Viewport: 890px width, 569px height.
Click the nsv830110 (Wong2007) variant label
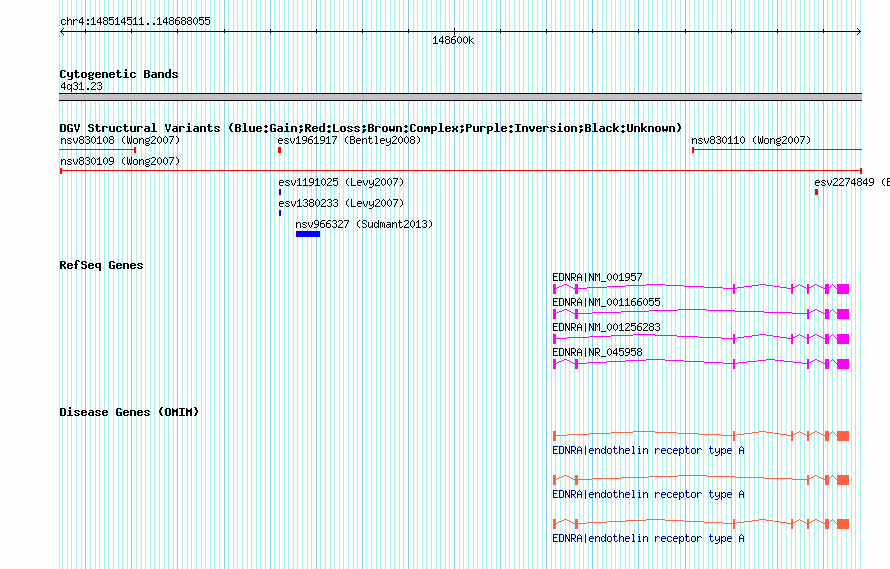751,140
